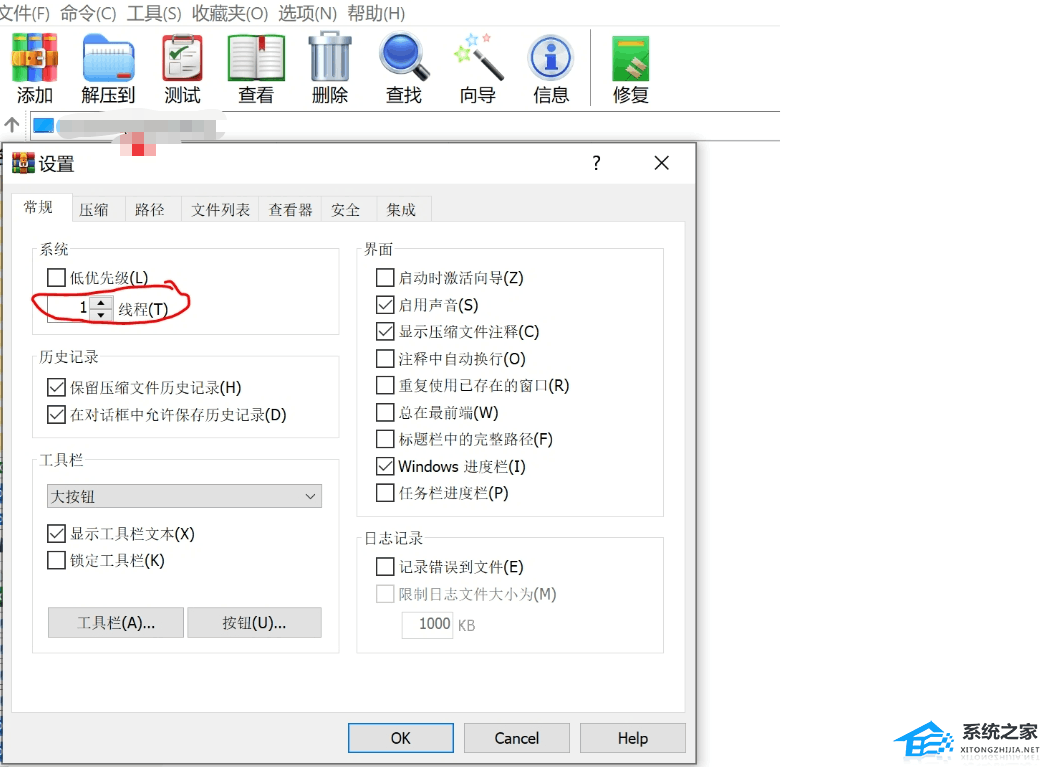Toggle Windows 进度栏(I) checkbox
The height and width of the screenshot is (768, 1055).
(385, 466)
